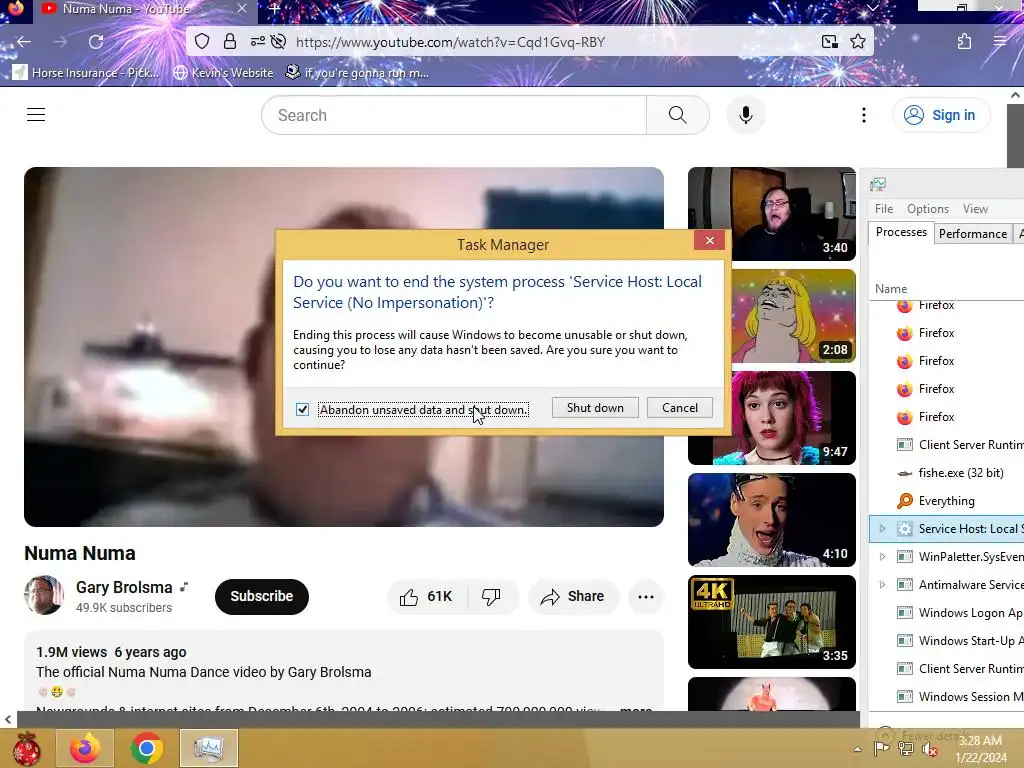Open the 3:40 recommended video thumbnail

(771, 214)
